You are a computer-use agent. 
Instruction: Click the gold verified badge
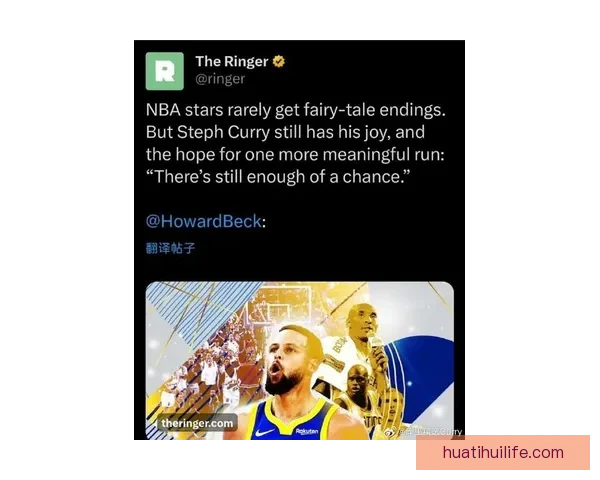pos(279,61)
